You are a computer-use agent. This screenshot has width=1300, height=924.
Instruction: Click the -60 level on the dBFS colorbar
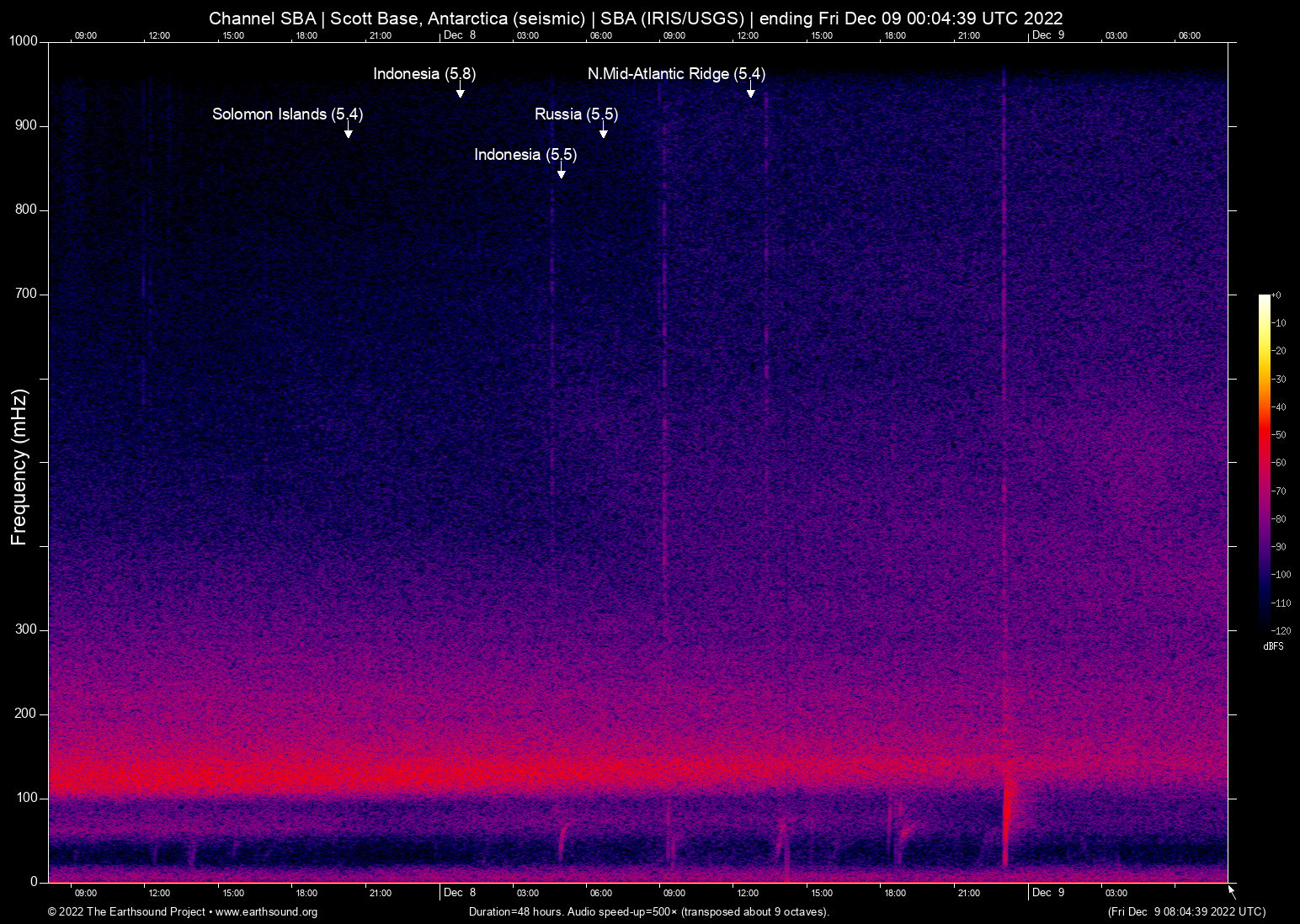click(1279, 462)
